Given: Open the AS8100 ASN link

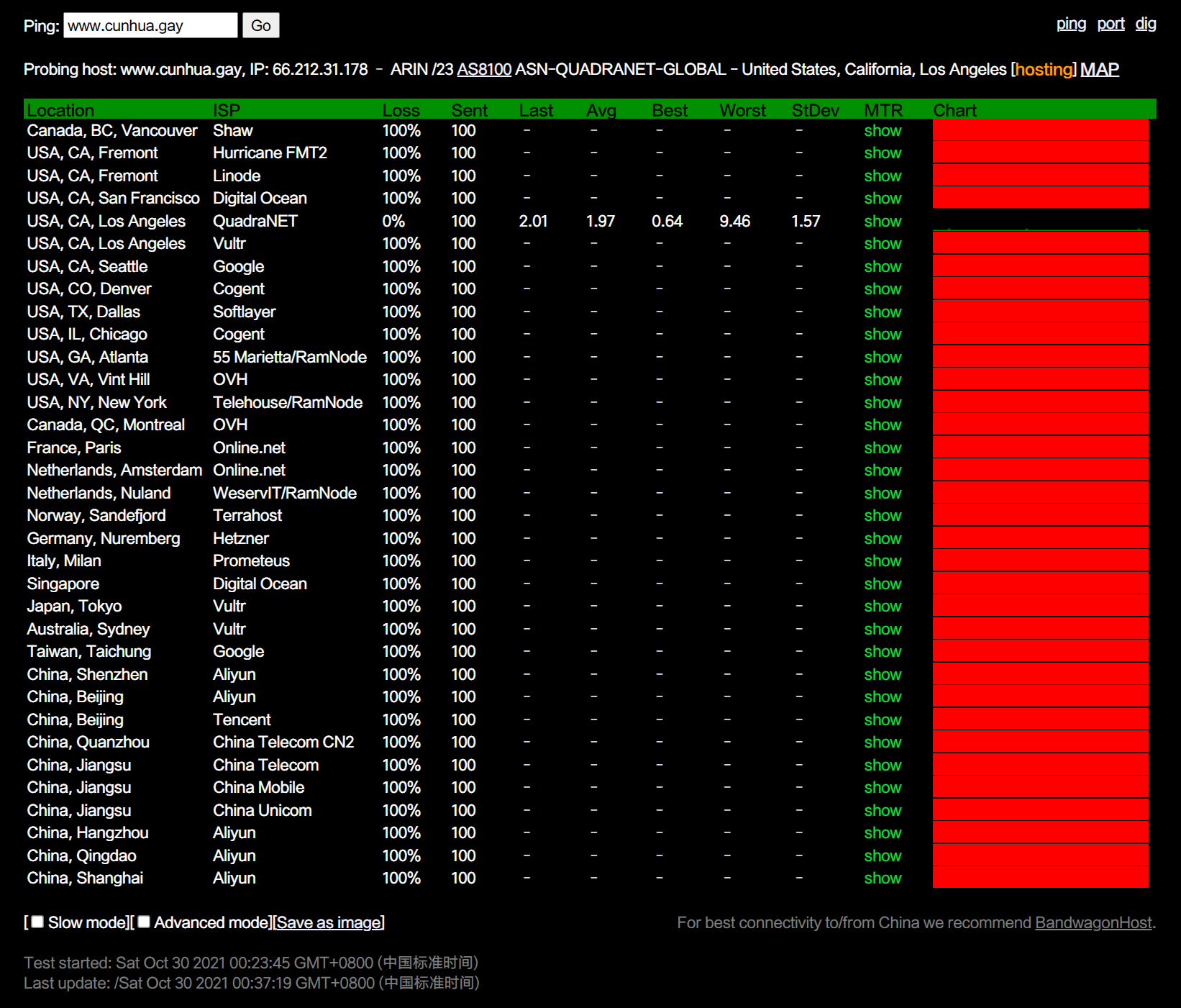Looking at the screenshot, I should (x=484, y=69).
